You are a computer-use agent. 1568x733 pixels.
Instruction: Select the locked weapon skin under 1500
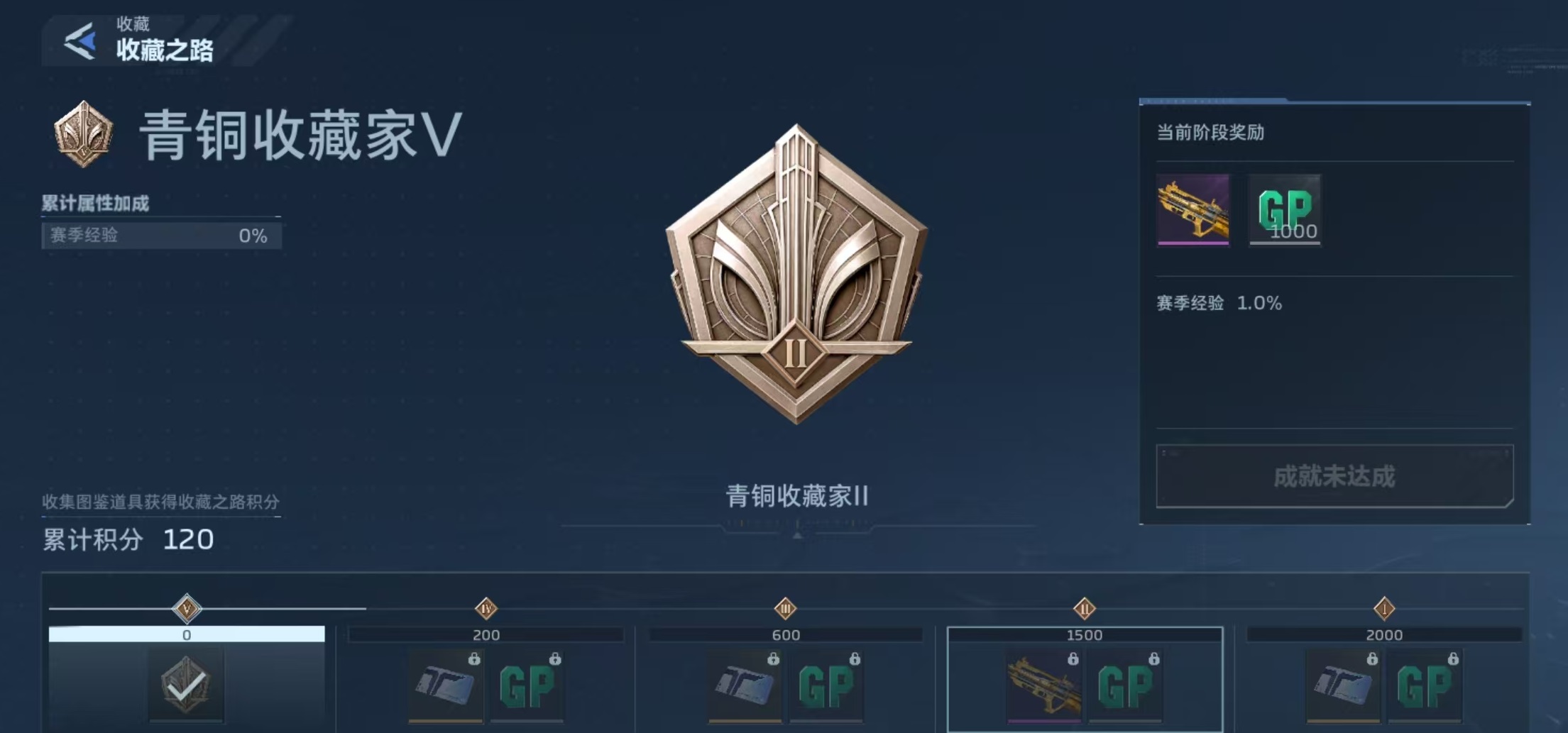pyautogui.click(x=1044, y=685)
